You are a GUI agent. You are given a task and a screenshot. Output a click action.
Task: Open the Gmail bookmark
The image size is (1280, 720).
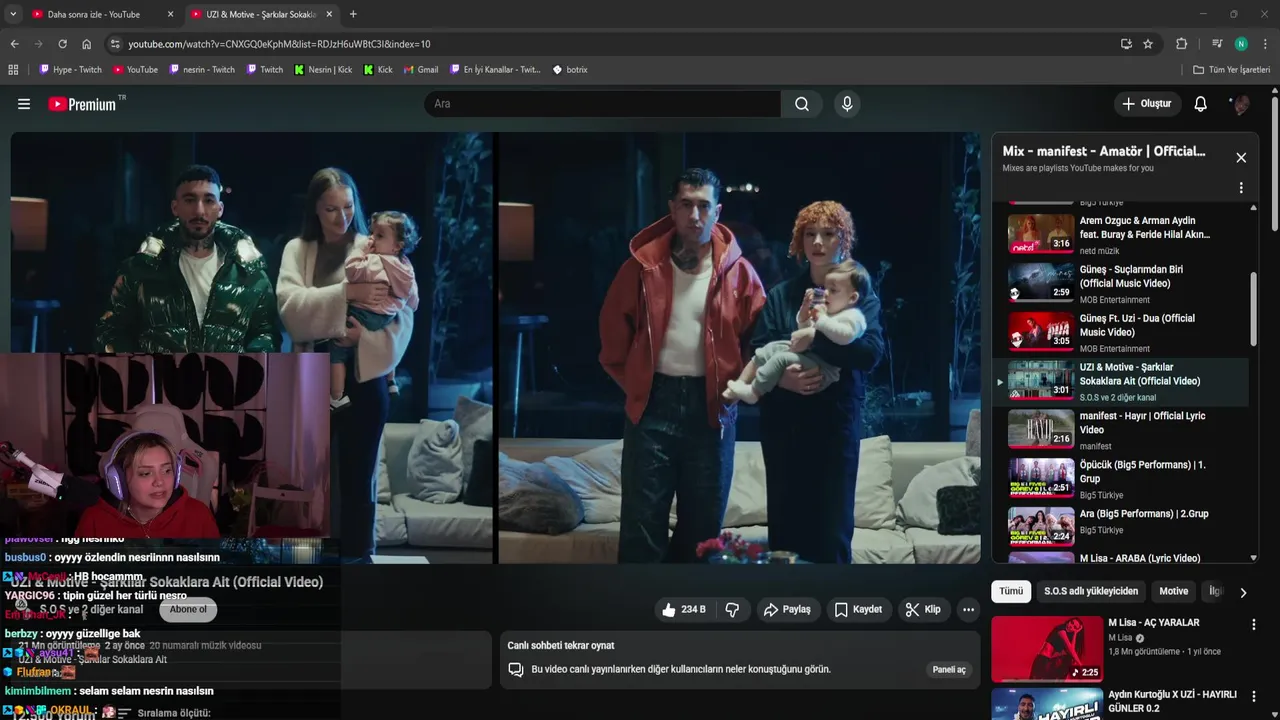[x=421, y=70]
